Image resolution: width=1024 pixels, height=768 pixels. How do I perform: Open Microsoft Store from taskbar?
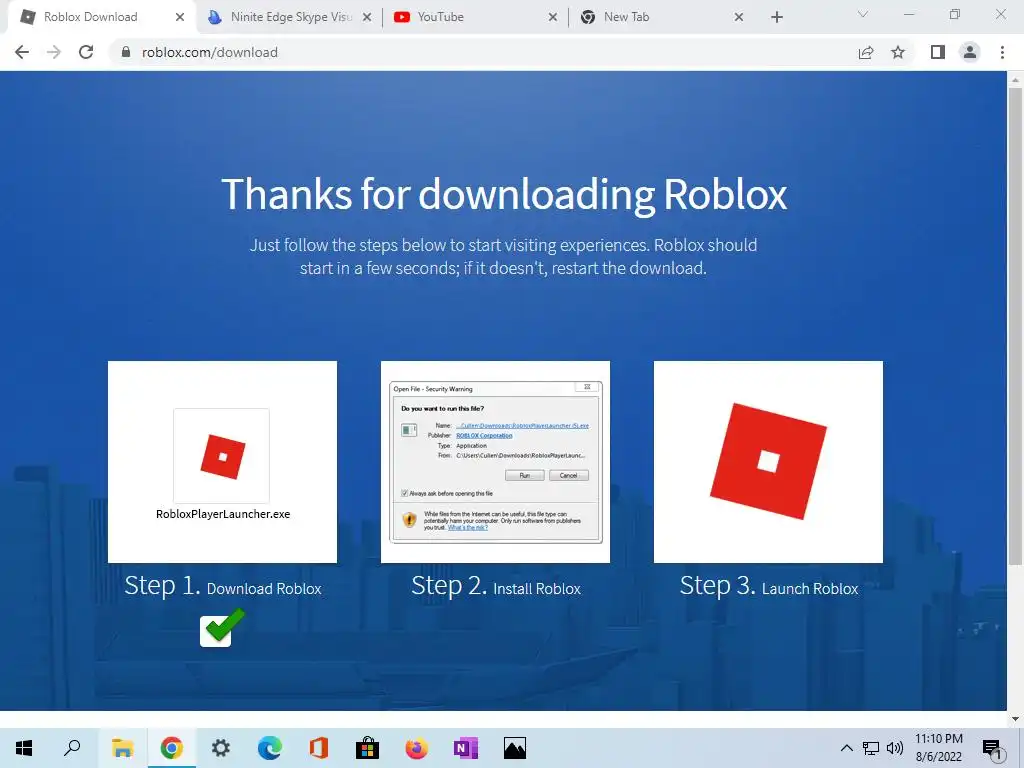(368, 748)
